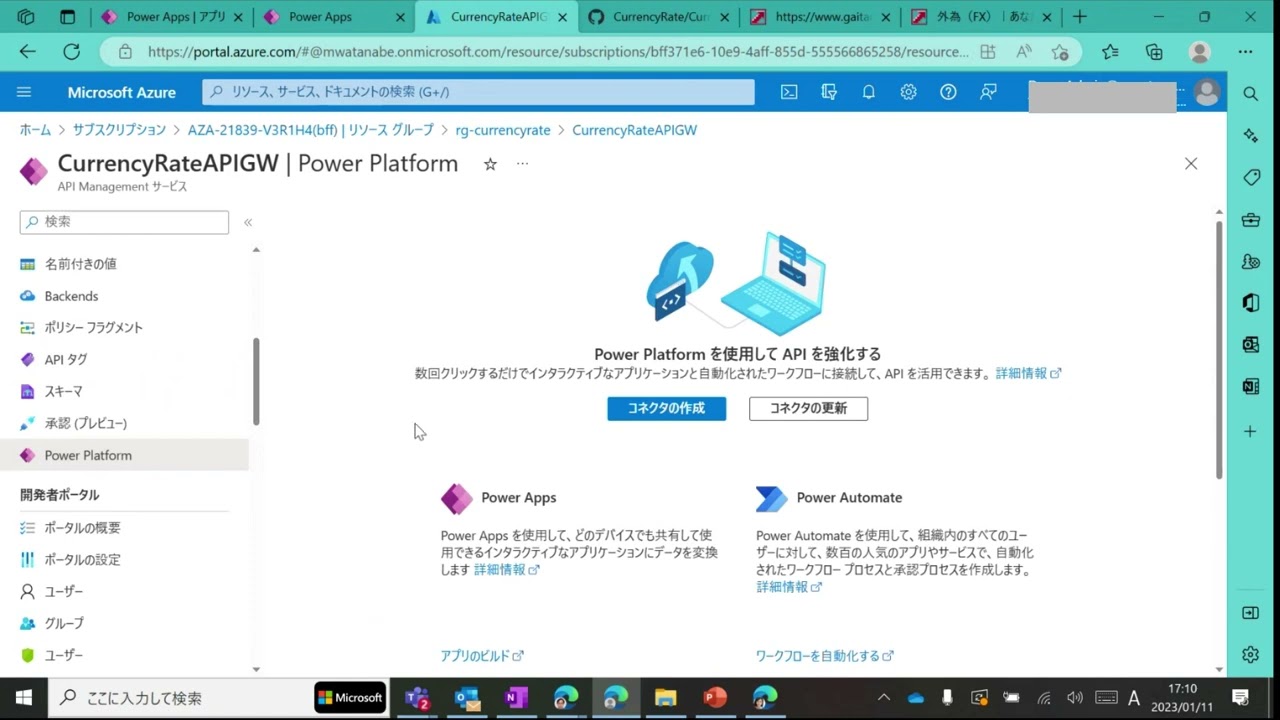Open the Azure portal hamburger menu
This screenshot has width=1280, height=720.
[24, 92]
